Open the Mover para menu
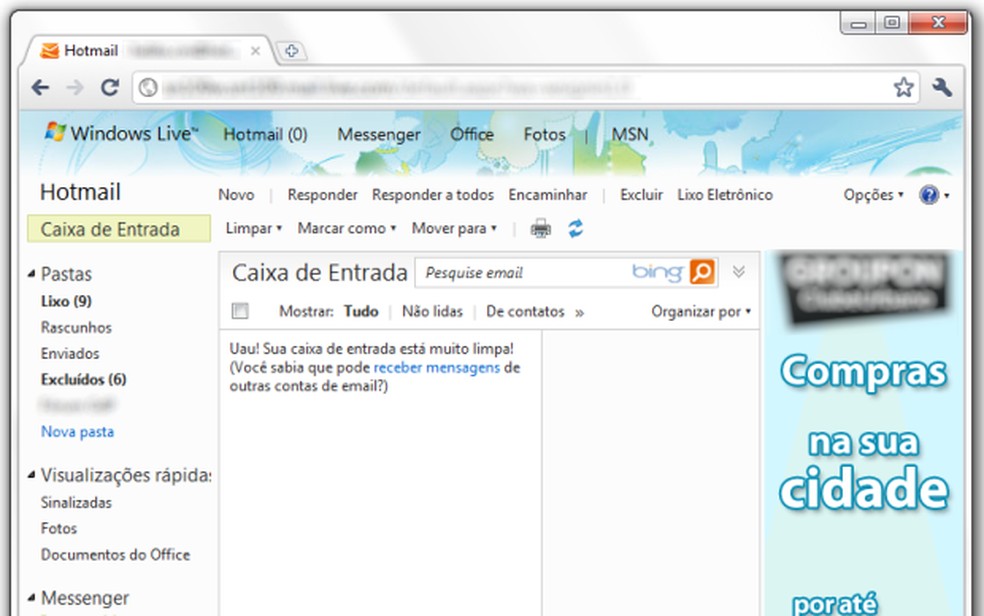 (x=453, y=228)
